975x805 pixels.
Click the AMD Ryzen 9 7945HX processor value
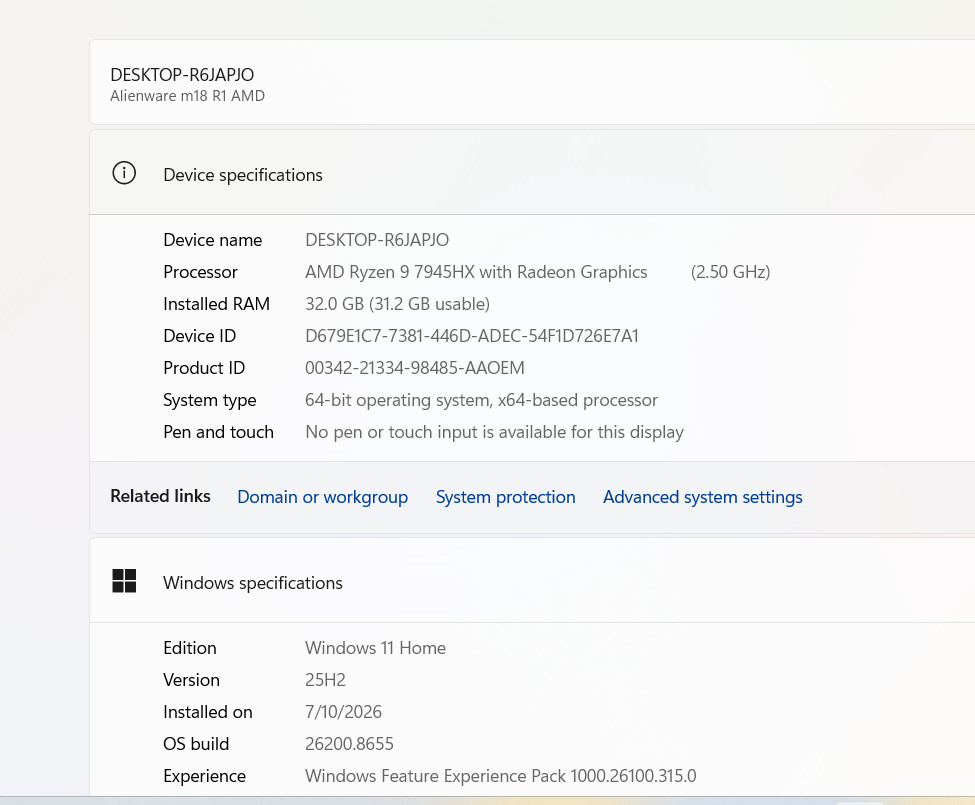[x=476, y=272]
